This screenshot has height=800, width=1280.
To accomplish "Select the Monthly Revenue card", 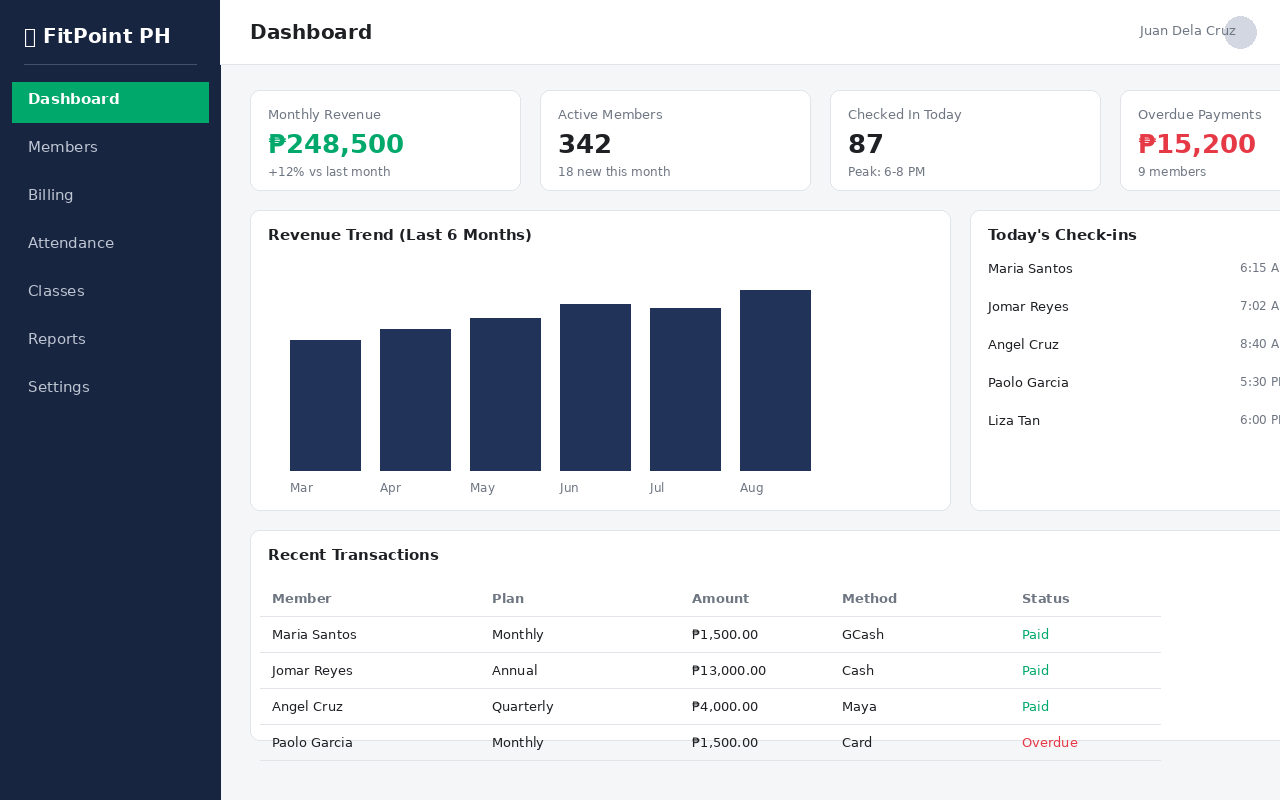I will pos(385,140).
